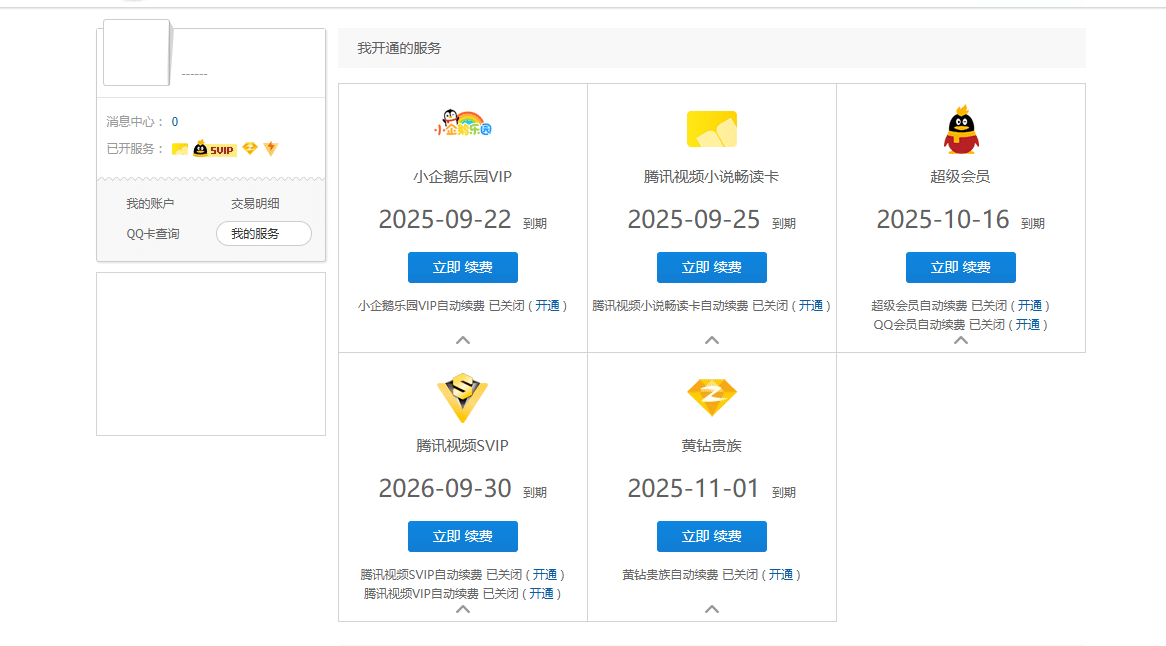Viewport: 1166px width, 646px height.
Task: Click the 已开服务 label
Action: (x=135, y=149)
